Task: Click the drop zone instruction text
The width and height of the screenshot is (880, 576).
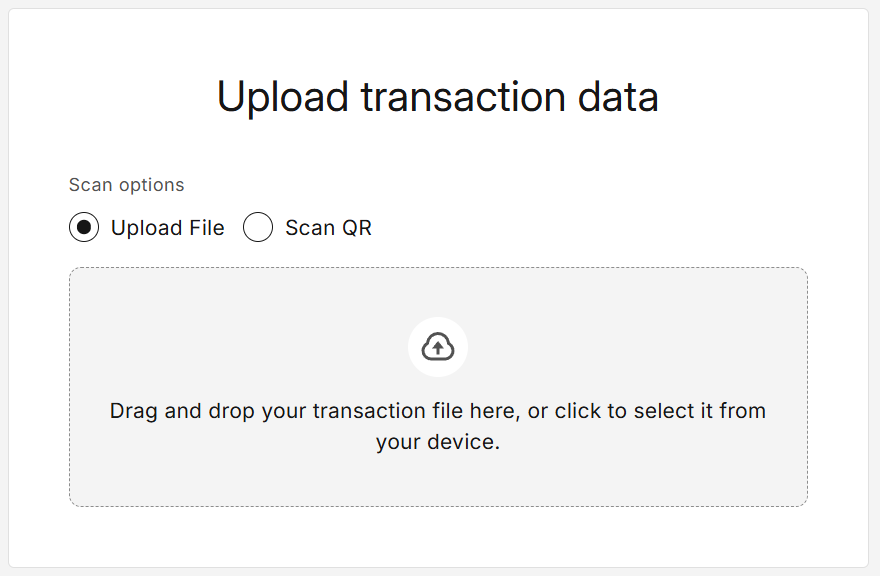Action: (x=438, y=425)
